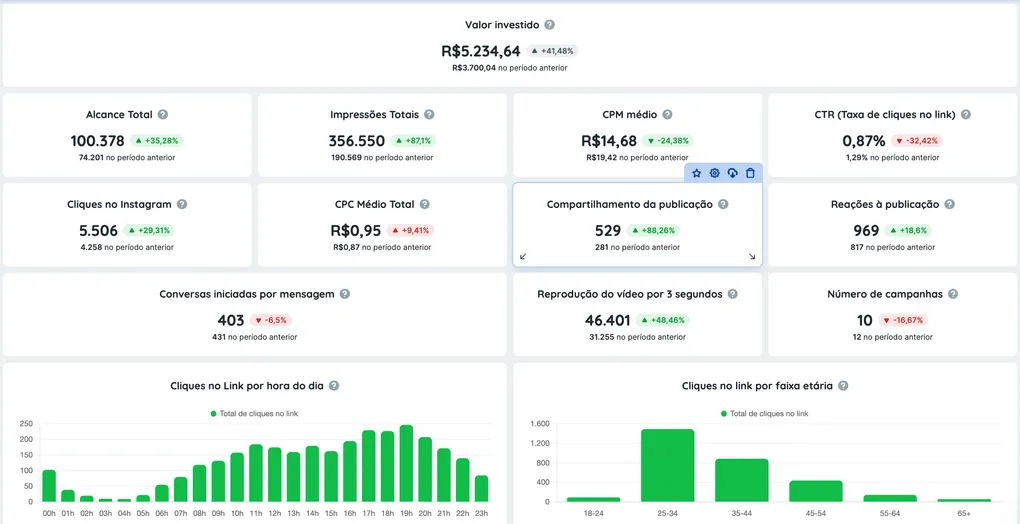Click the +29,31% badge on Cliques no Instagram
Viewport: 1020px width, 524px height.
pyautogui.click(x=150, y=230)
